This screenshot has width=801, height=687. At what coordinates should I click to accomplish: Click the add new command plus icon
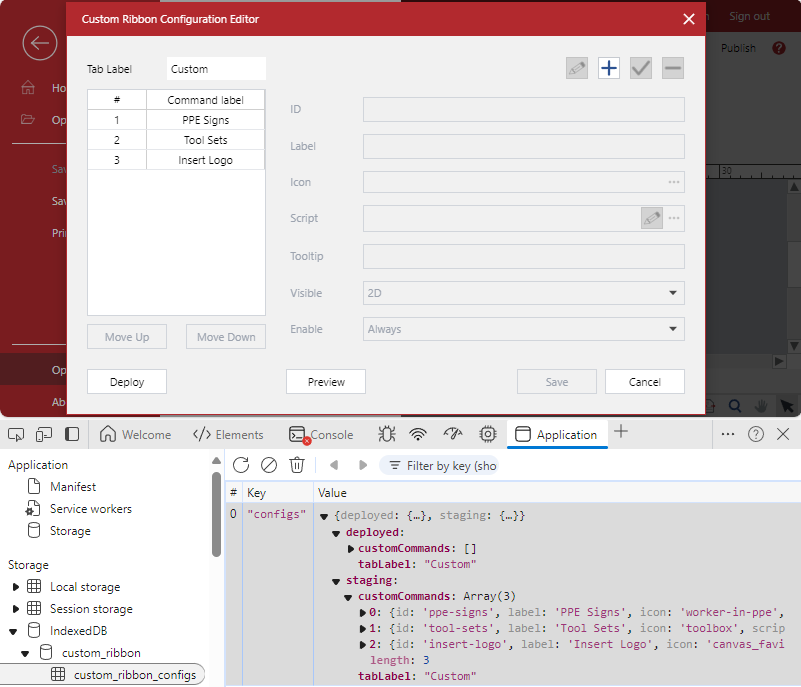pos(609,68)
